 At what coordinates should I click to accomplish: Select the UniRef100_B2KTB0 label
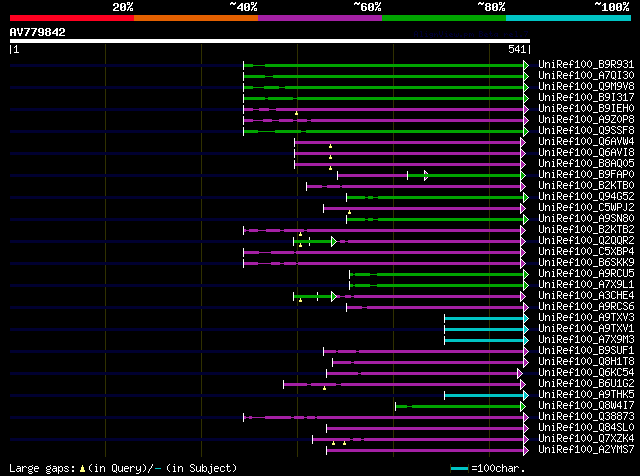coord(586,186)
